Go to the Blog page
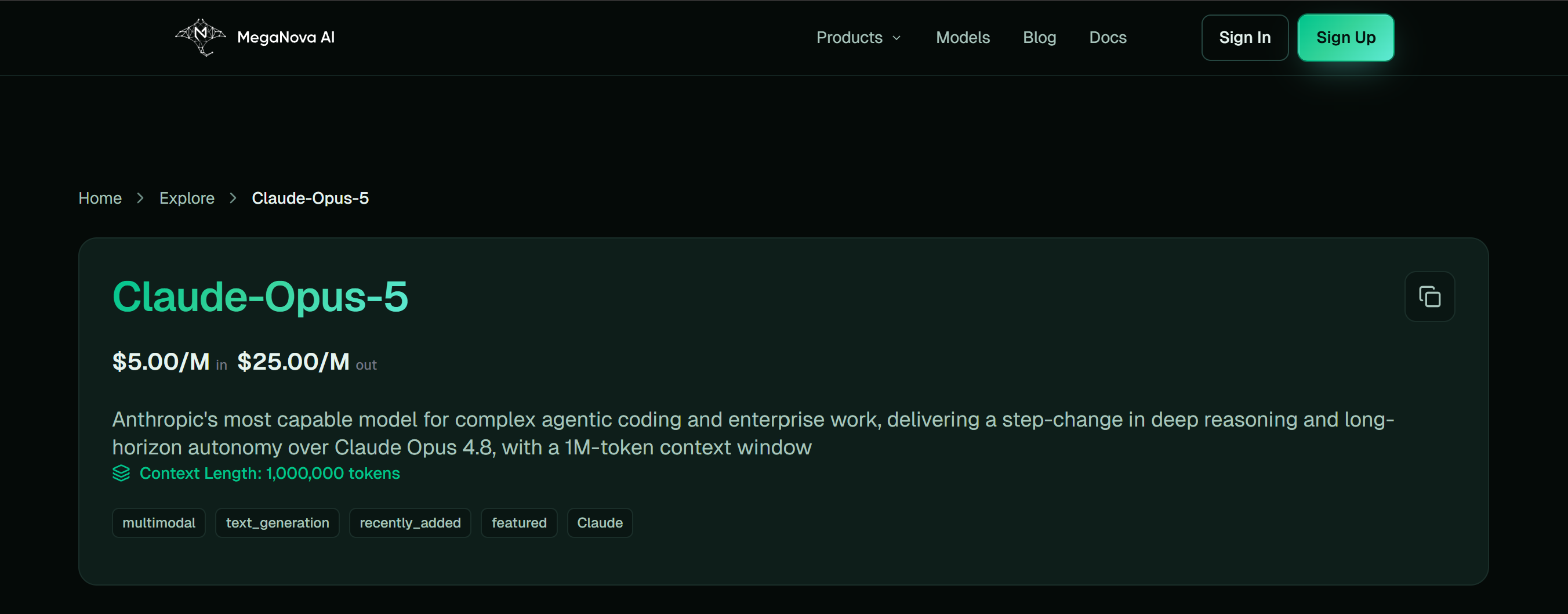This screenshot has height=614, width=1568. (x=1040, y=38)
